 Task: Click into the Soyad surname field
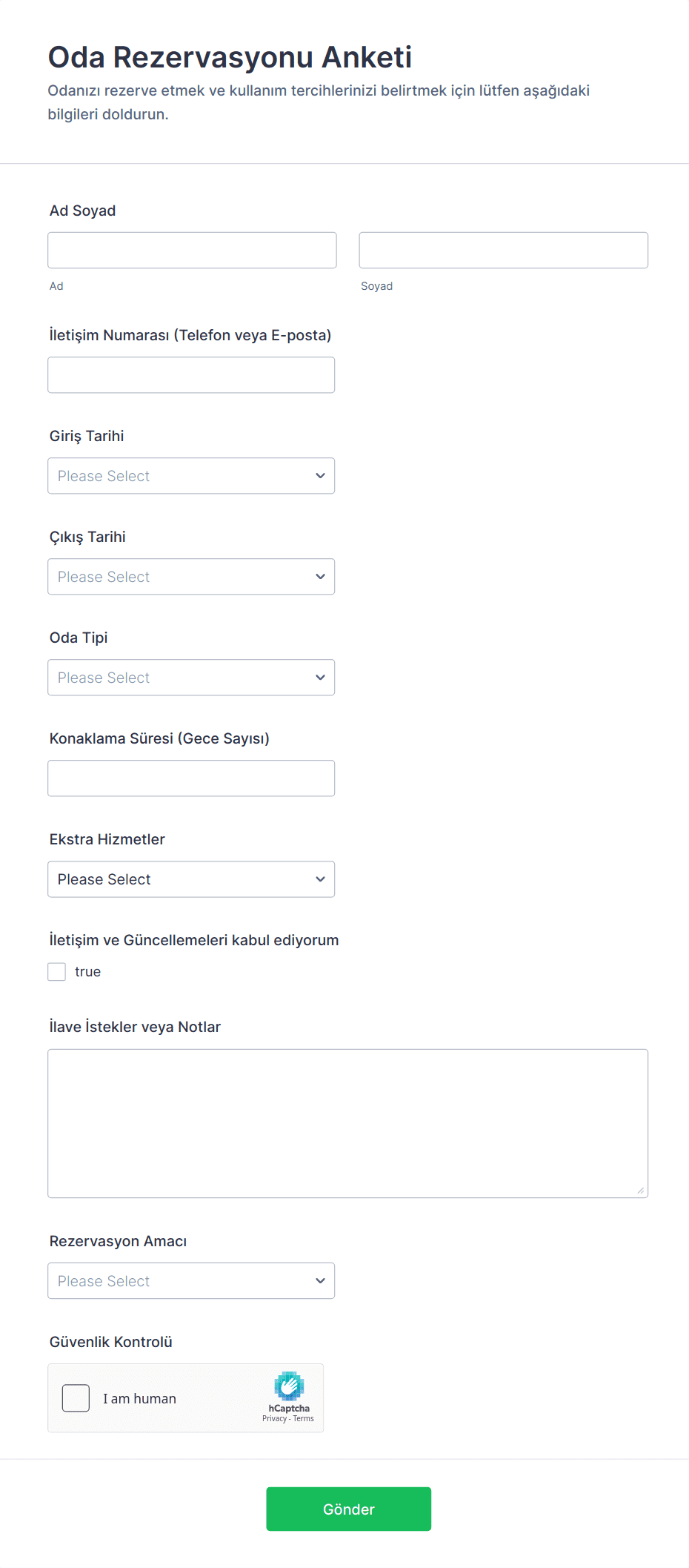503,251
